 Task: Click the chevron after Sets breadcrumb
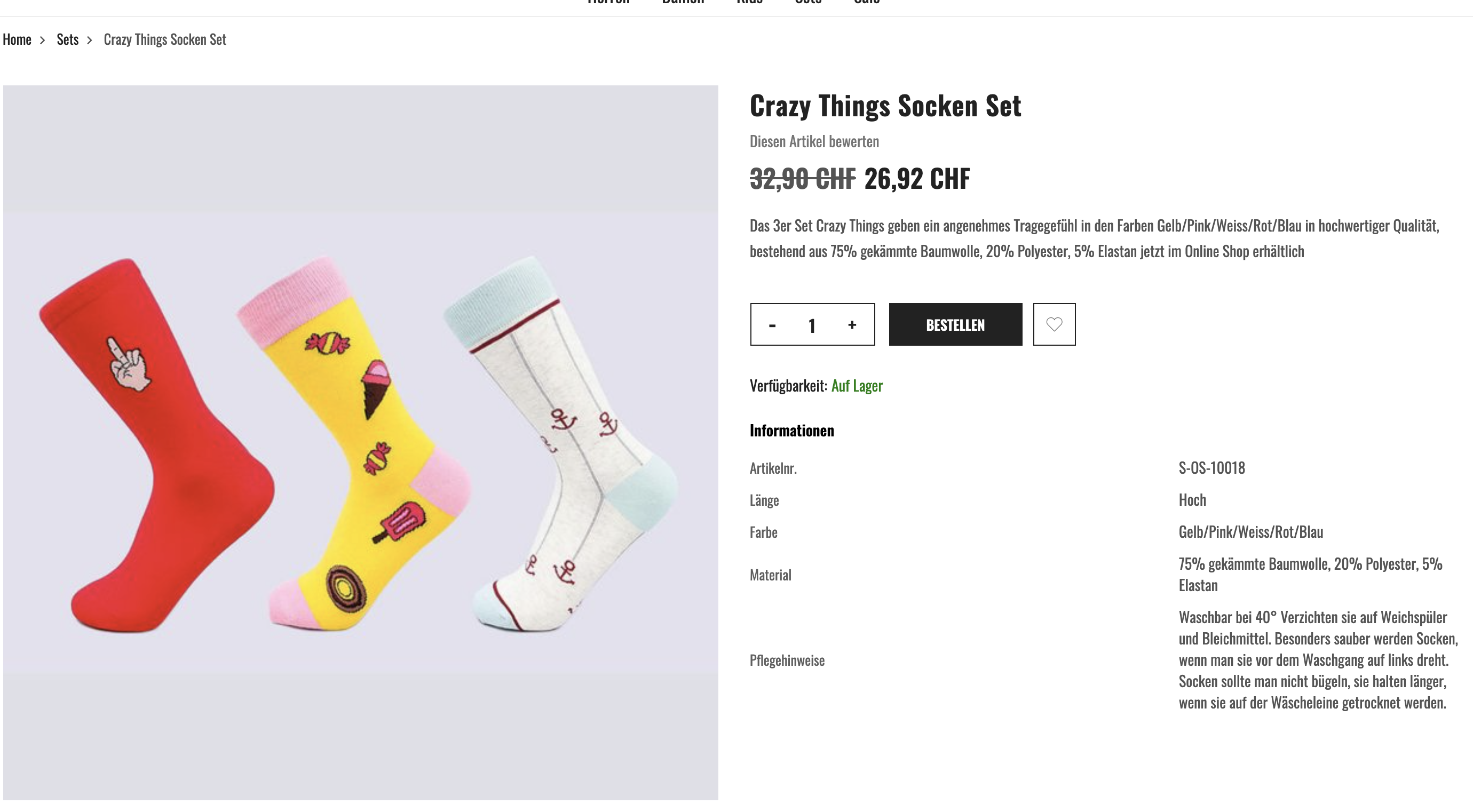pyautogui.click(x=89, y=40)
